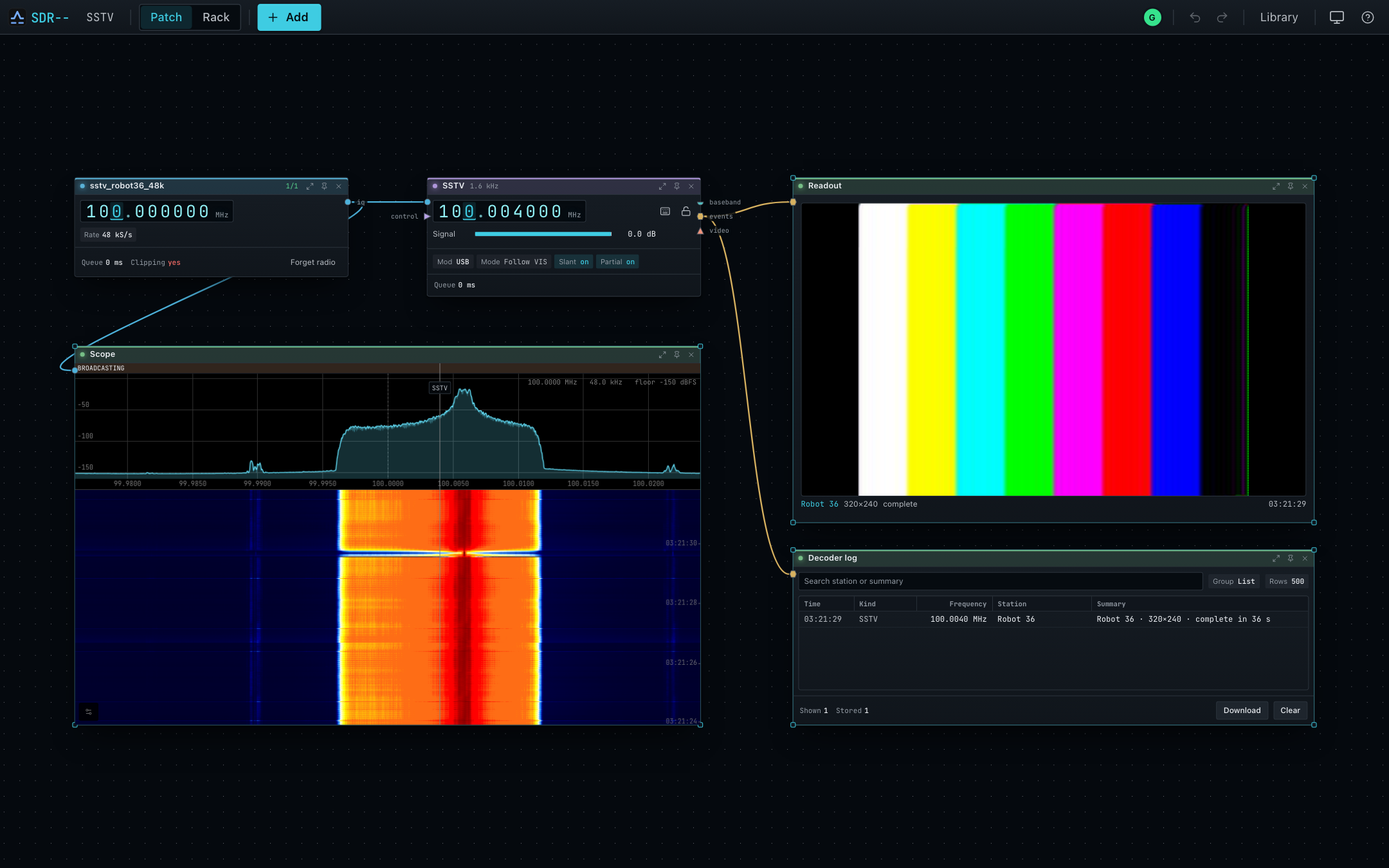1389x868 pixels.
Task: Expand the sstv_robot36_48k source panel
Action: (310, 186)
